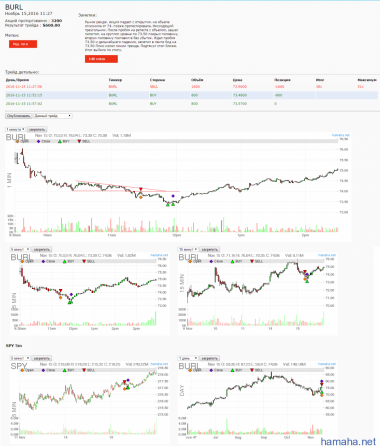This screenshot has height=446, width=380.
Task: Click the 2016-11-15 11:57:02 BUY row timestamp
Action: pos(24,104)
